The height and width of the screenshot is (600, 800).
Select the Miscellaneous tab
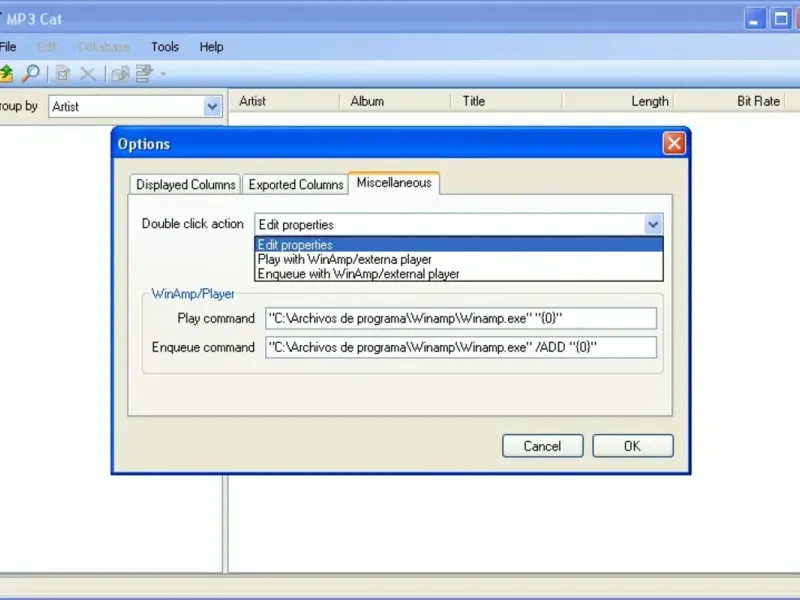[394, 183]
